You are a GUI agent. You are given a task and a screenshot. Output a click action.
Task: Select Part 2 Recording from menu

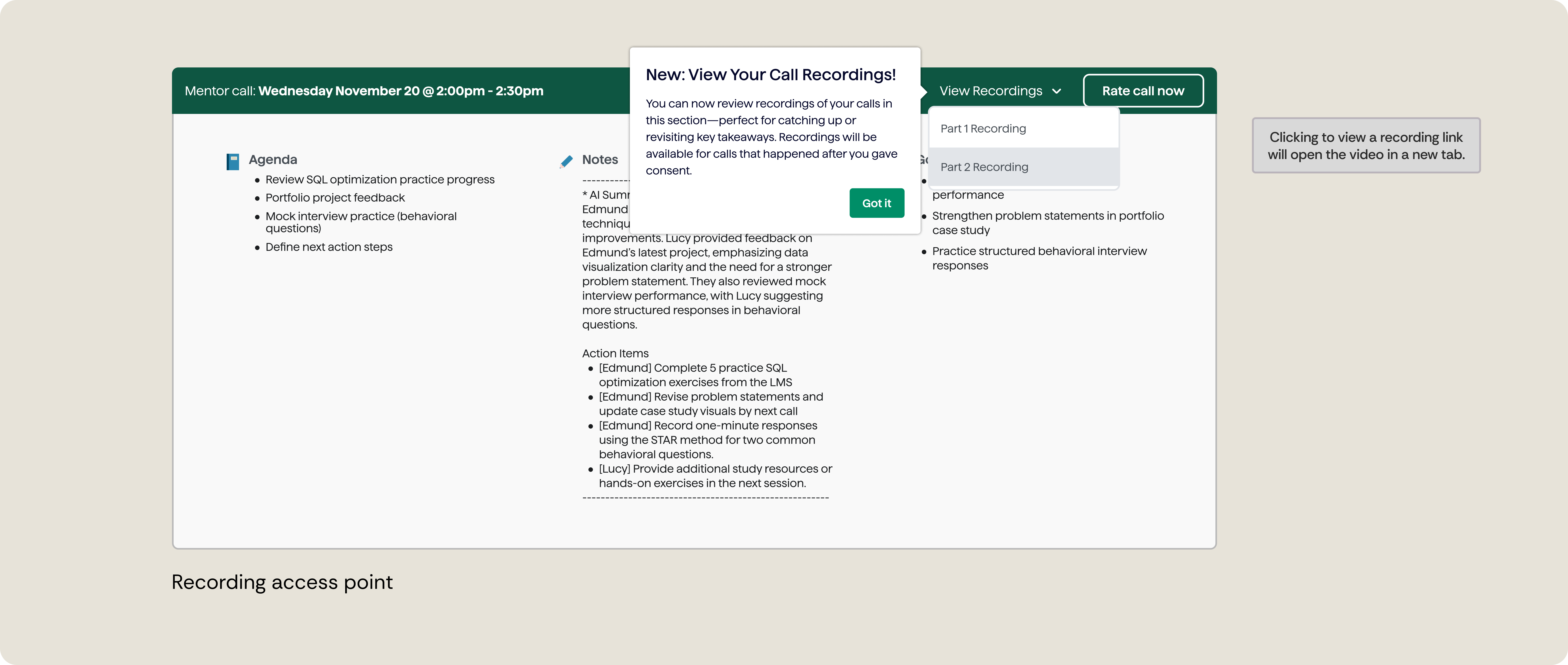tap(1024, 167)
